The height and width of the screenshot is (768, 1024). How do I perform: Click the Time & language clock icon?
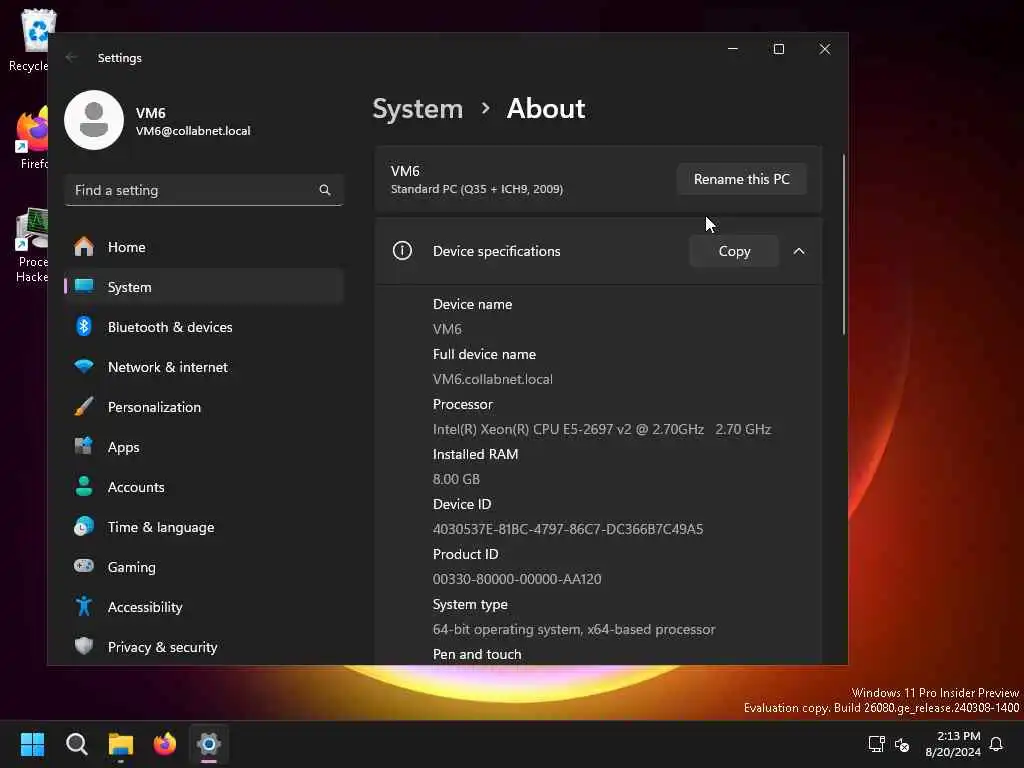pyautogui.click(x=84, y=526)
